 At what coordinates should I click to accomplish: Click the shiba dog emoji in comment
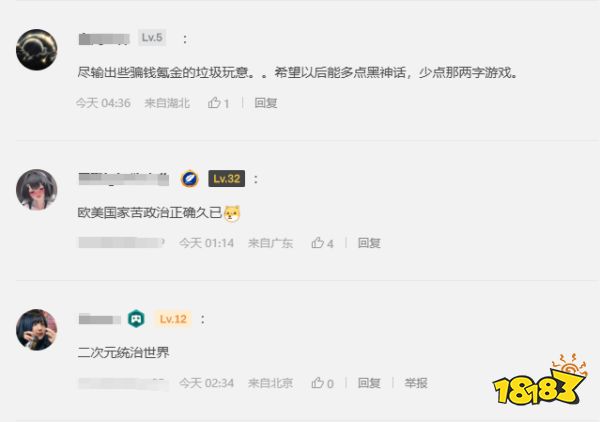[x=232, y=213]
